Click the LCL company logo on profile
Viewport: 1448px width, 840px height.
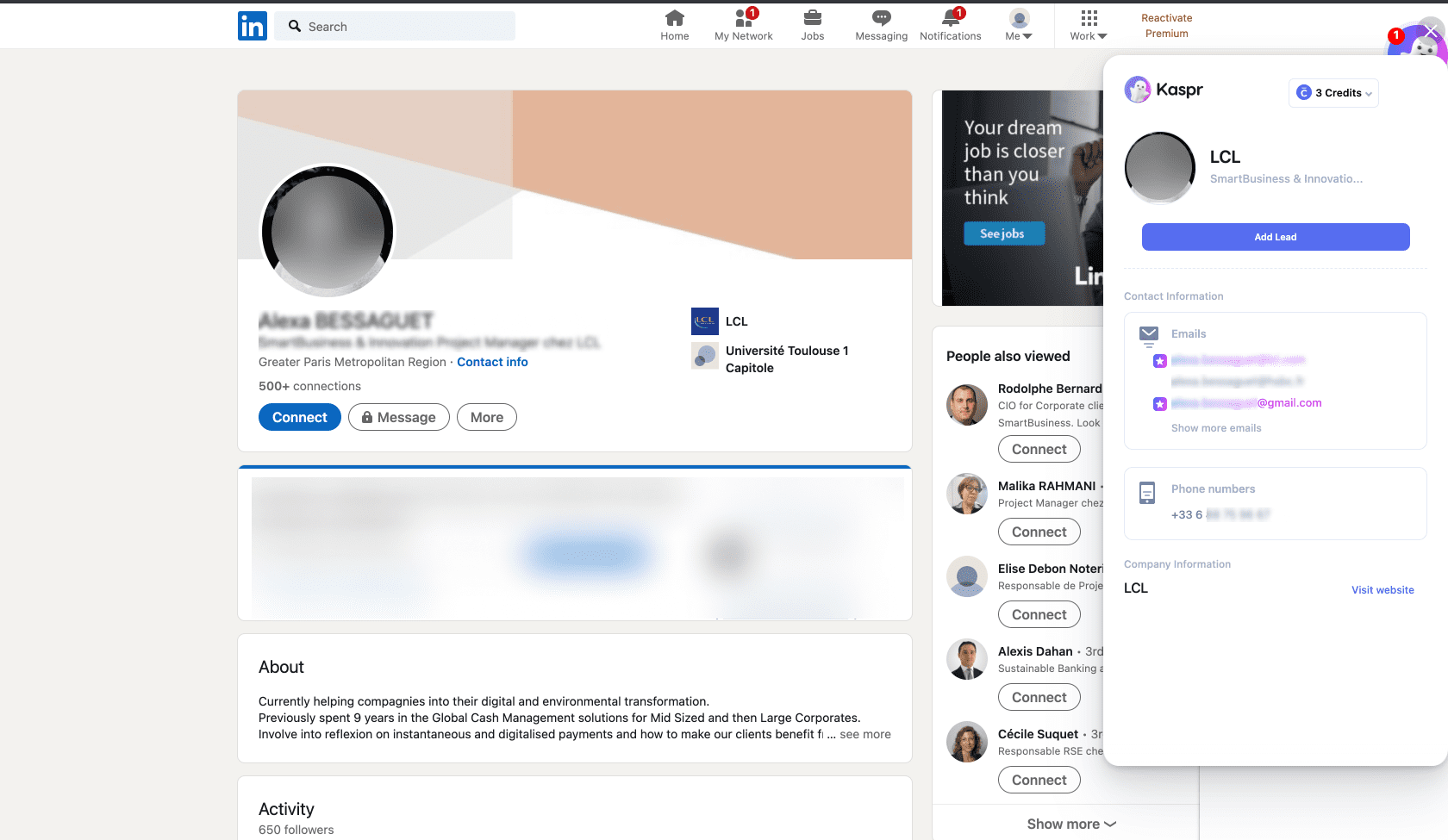pos(705,321)
